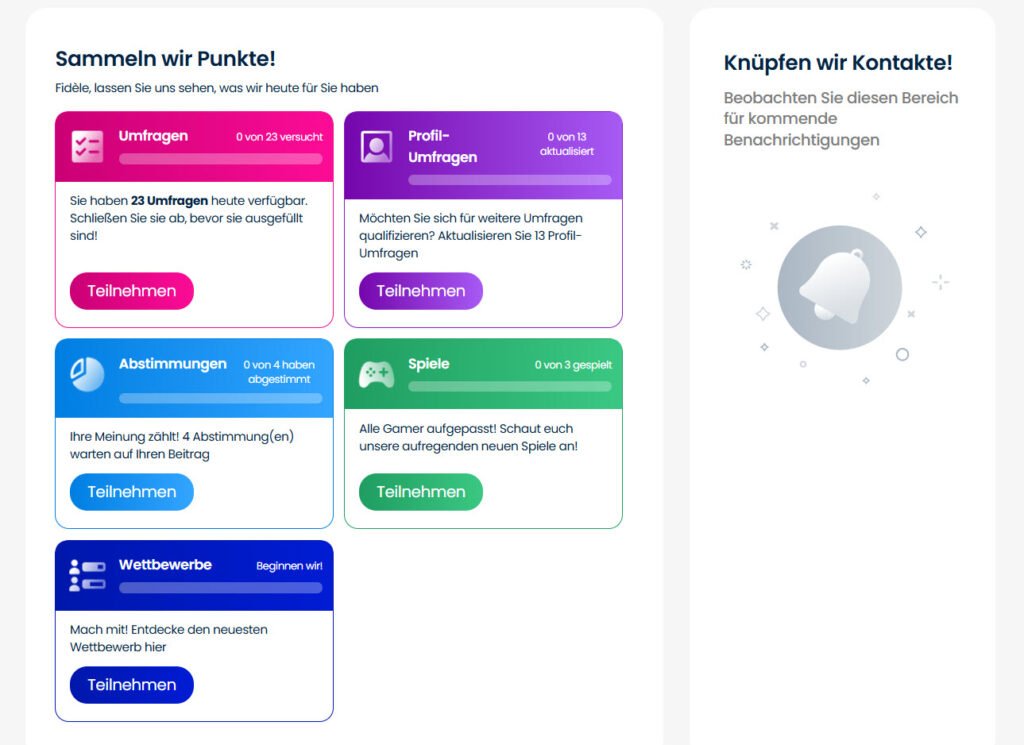Click the "Knüpfen wir Kontakte!" heading
This screenshot has height=745, width=1024.
pyautogui.click(x=838, y=63)
